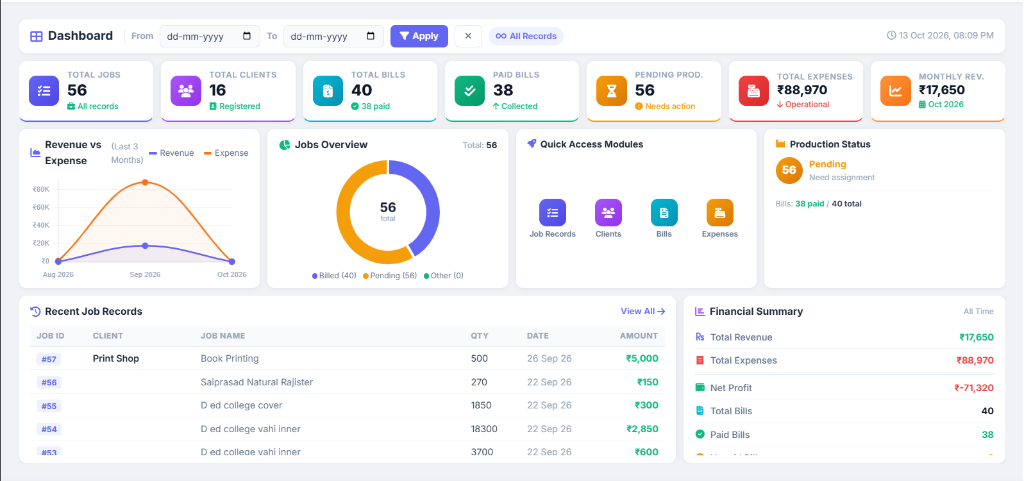Click the Paid Bills check-circle icon in summary
Image resolution: width=1024 pixels, height=481 pixels.
[x=700, y=434]
